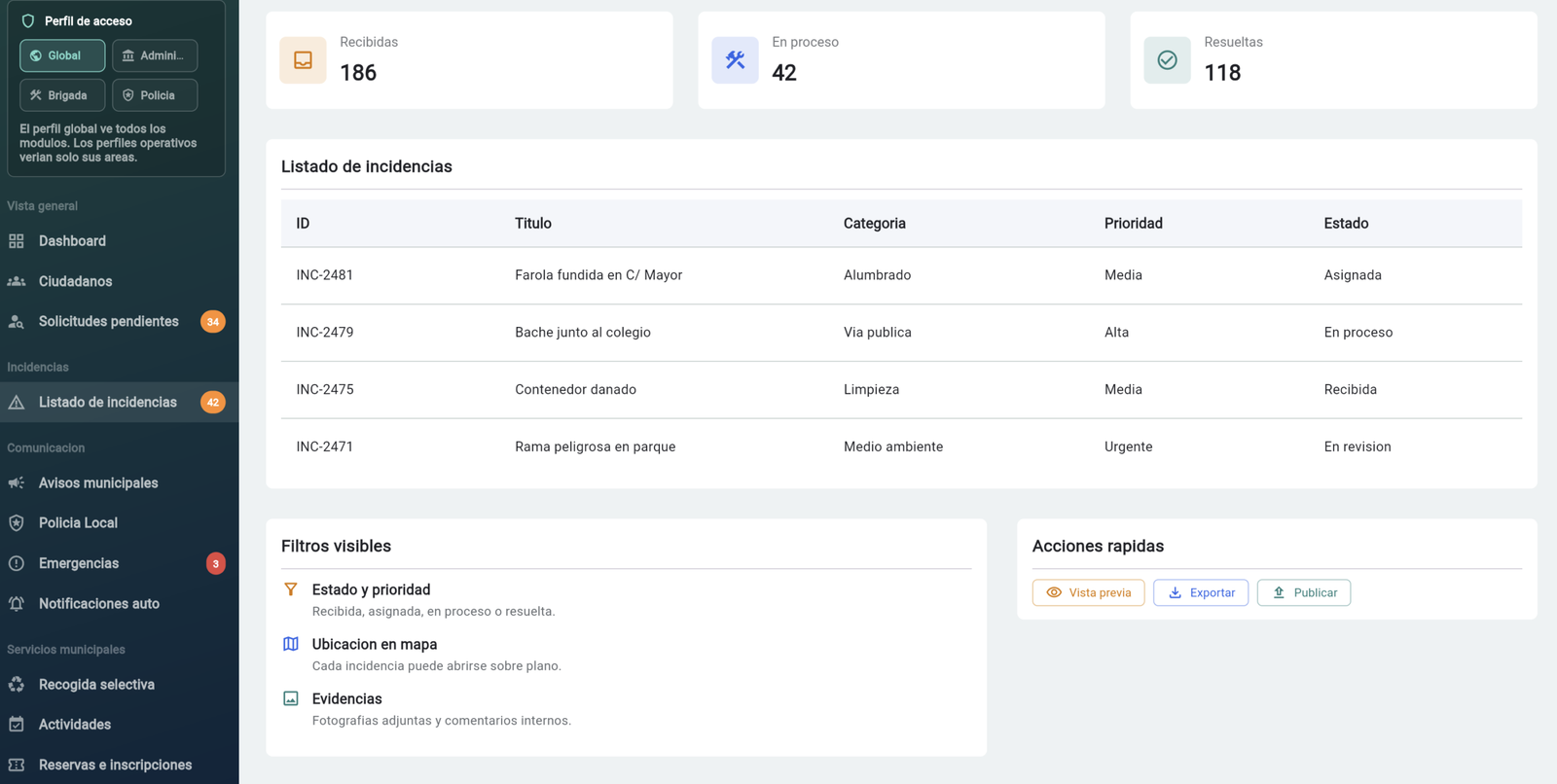Click the Solicitudes pendientes user-search icon
The image size is (1557, 784).
coord(17,321)
